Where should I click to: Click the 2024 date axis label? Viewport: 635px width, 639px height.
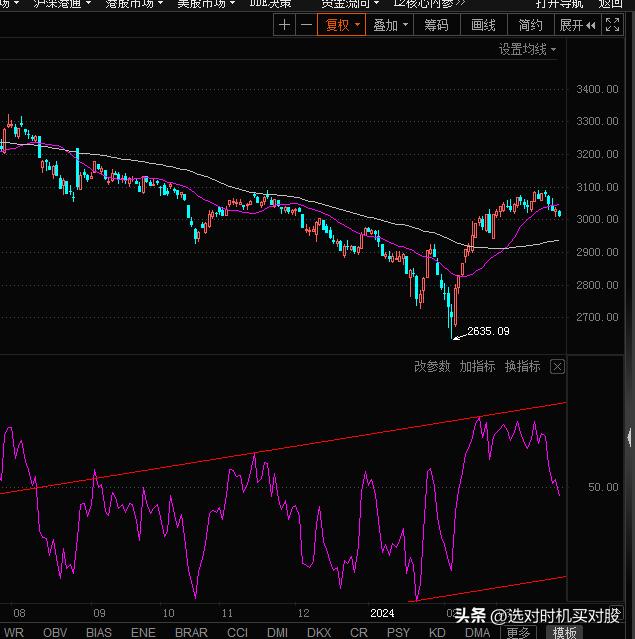click(382, 613)
